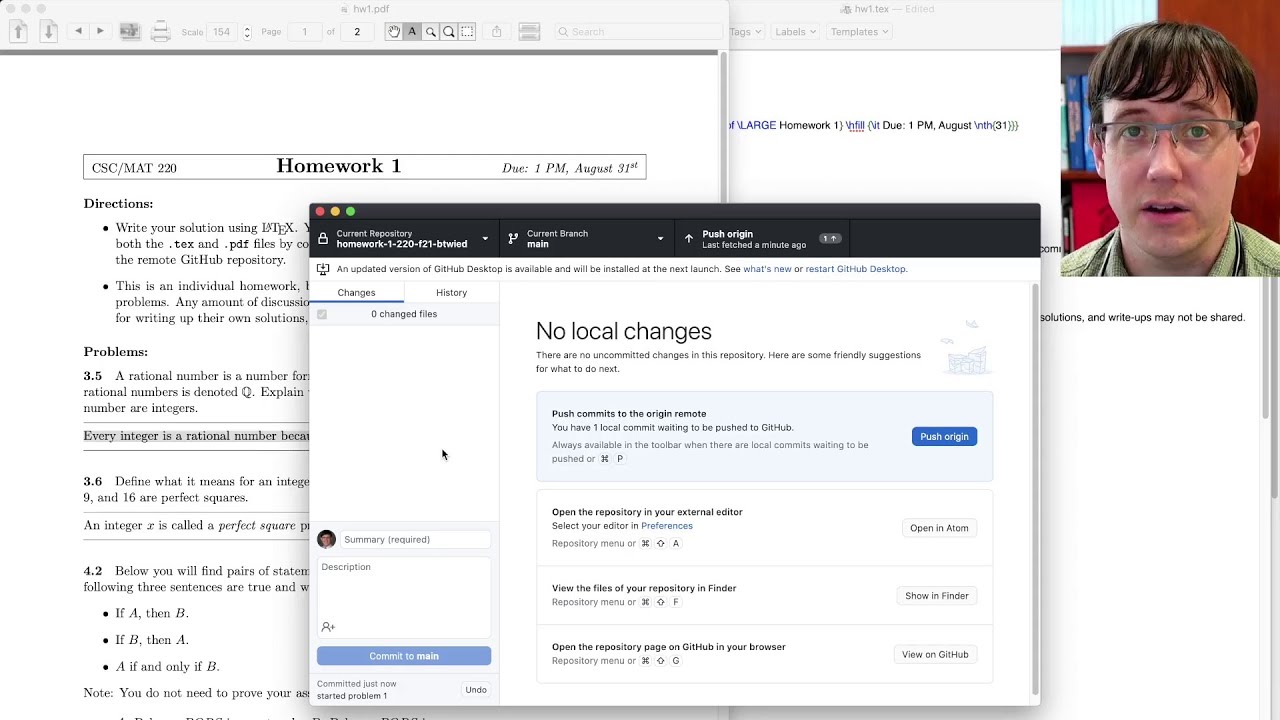Click the pending commits count badge
Viewport: 1280px width, 720px height.
(830, 239)
